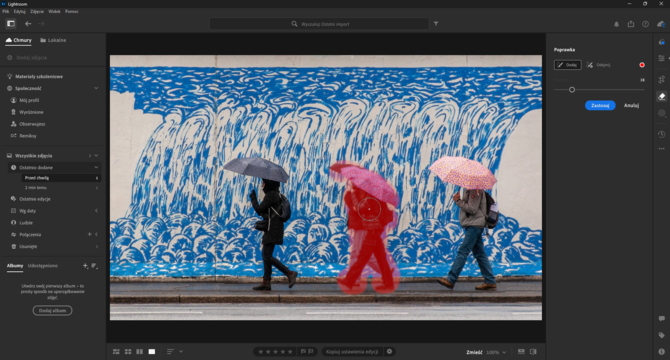Switch to the Udostępniono tab

[x=43, y=266]
